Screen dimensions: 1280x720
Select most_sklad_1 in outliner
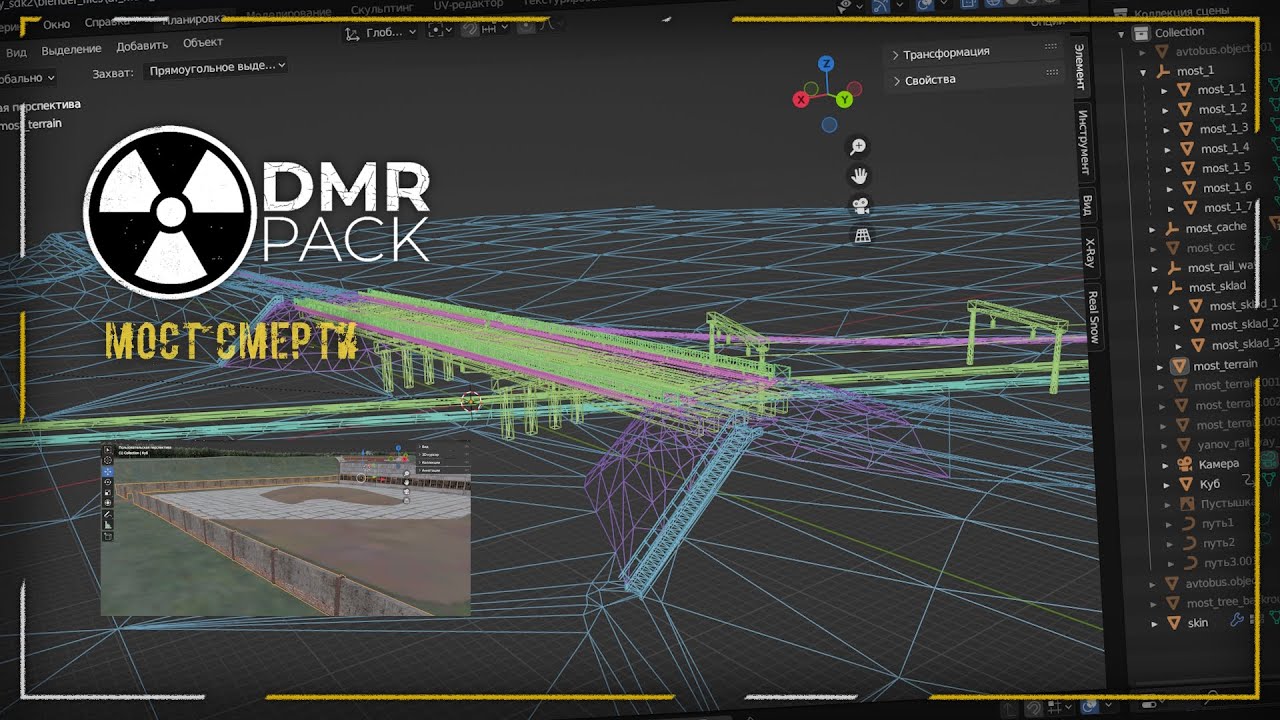[x=1244, y=306]
